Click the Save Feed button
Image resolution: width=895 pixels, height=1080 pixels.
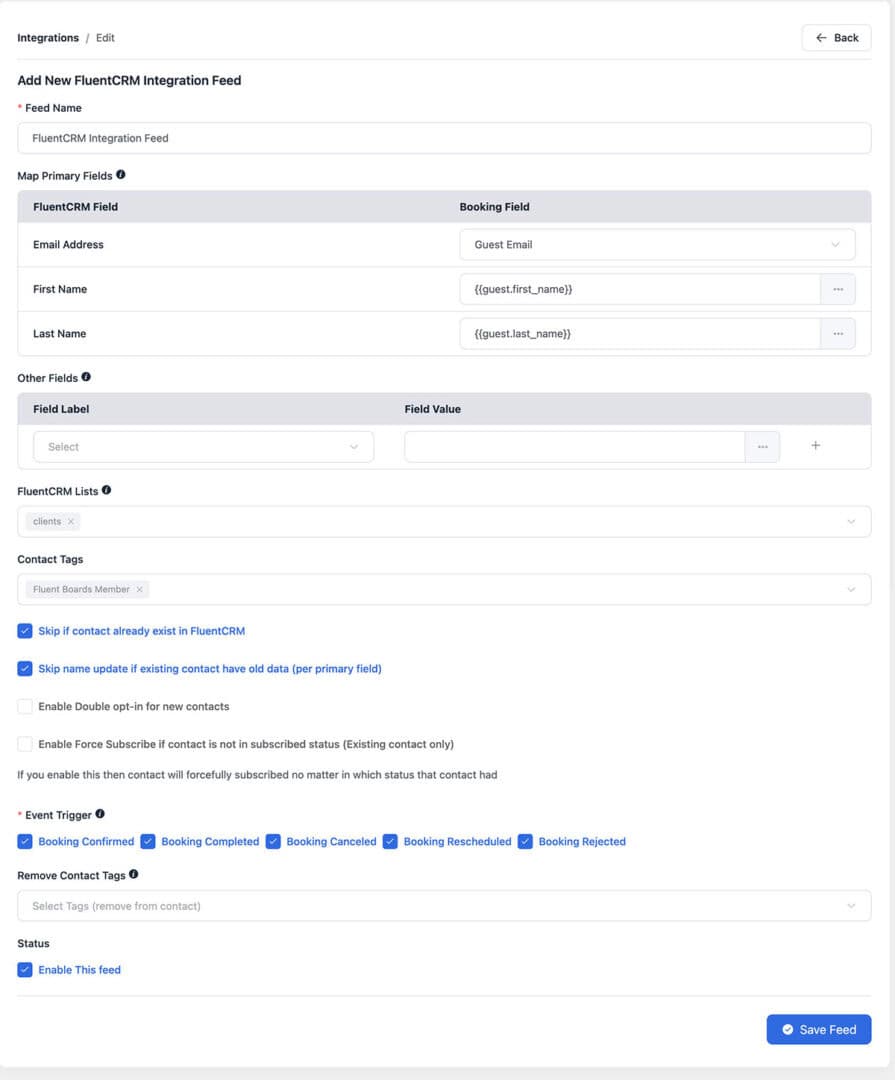[819, 1029]
